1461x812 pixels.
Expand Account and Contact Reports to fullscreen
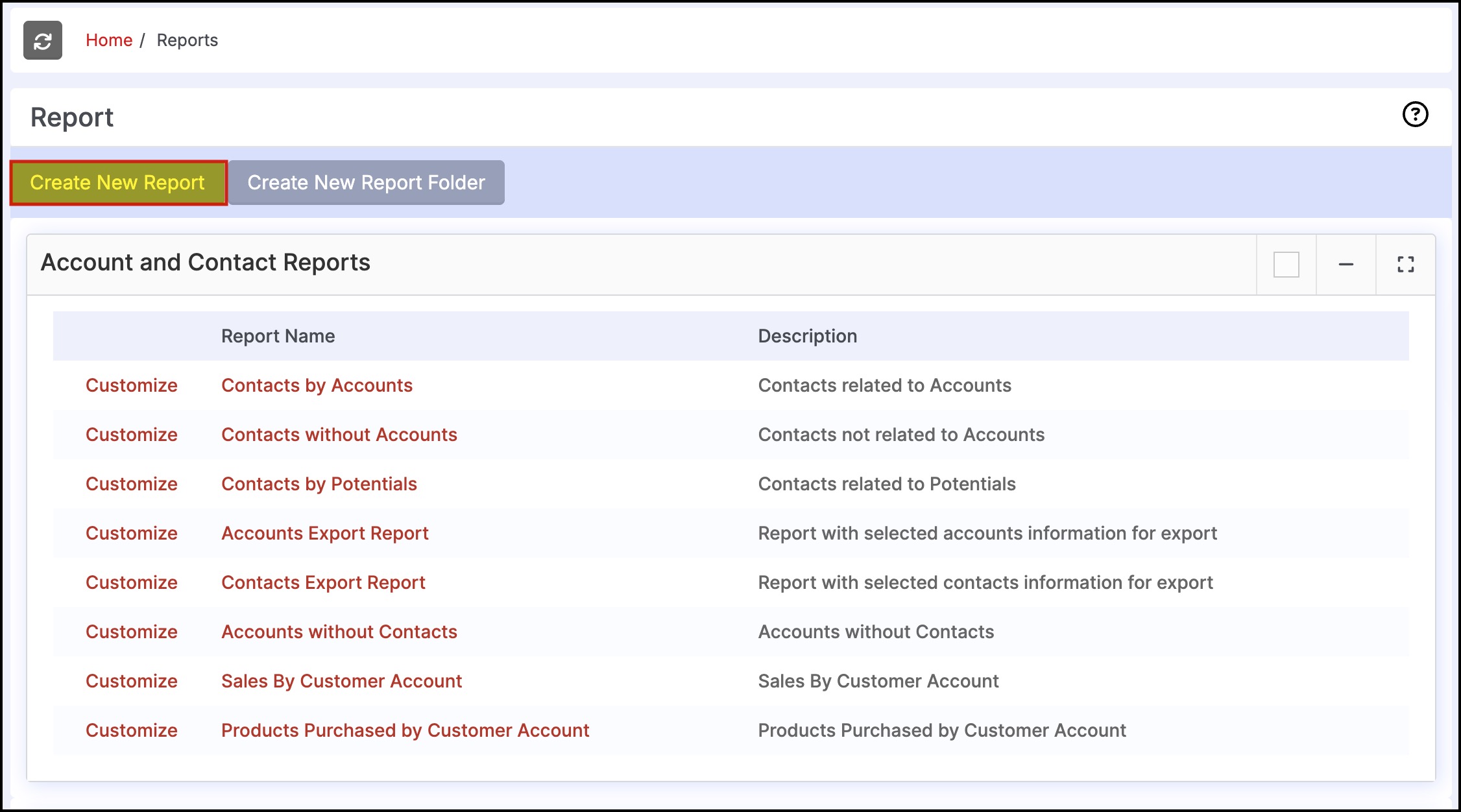1405,265
